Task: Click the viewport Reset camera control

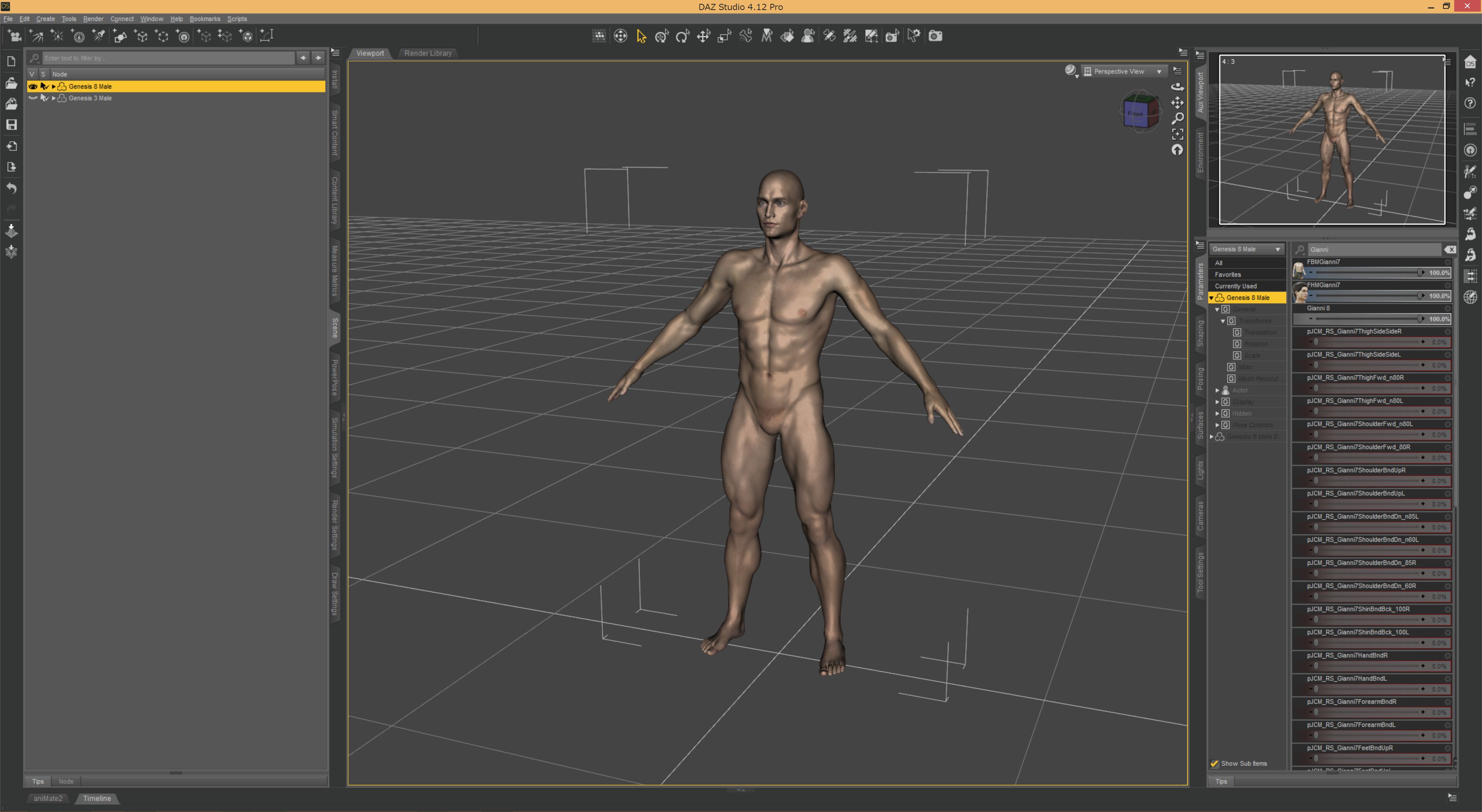Action: [x=1177, y=150]
